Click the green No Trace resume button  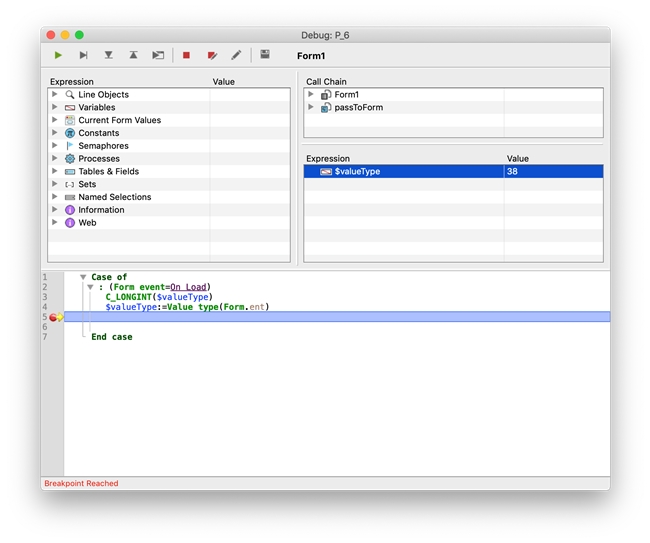coord(58,55)
